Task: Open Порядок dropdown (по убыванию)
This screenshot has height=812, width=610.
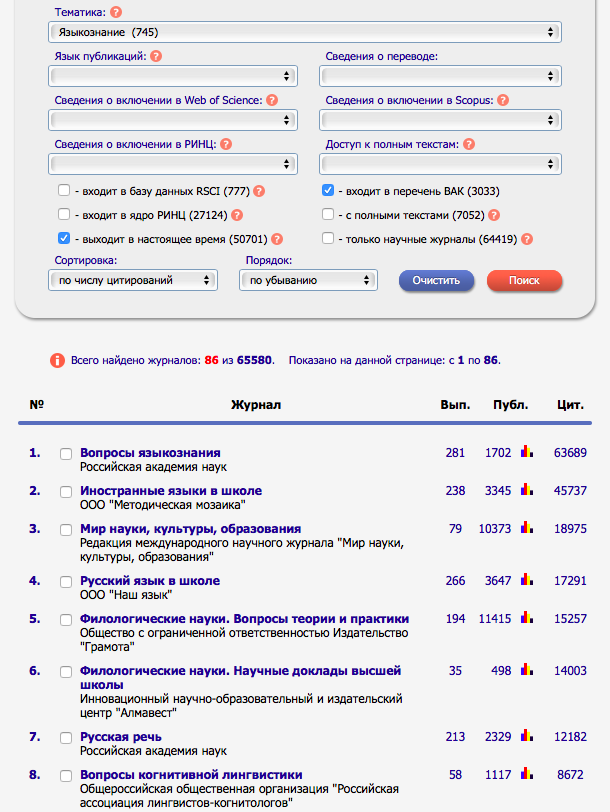Action: pyautogui.click(x=308, y=280)
